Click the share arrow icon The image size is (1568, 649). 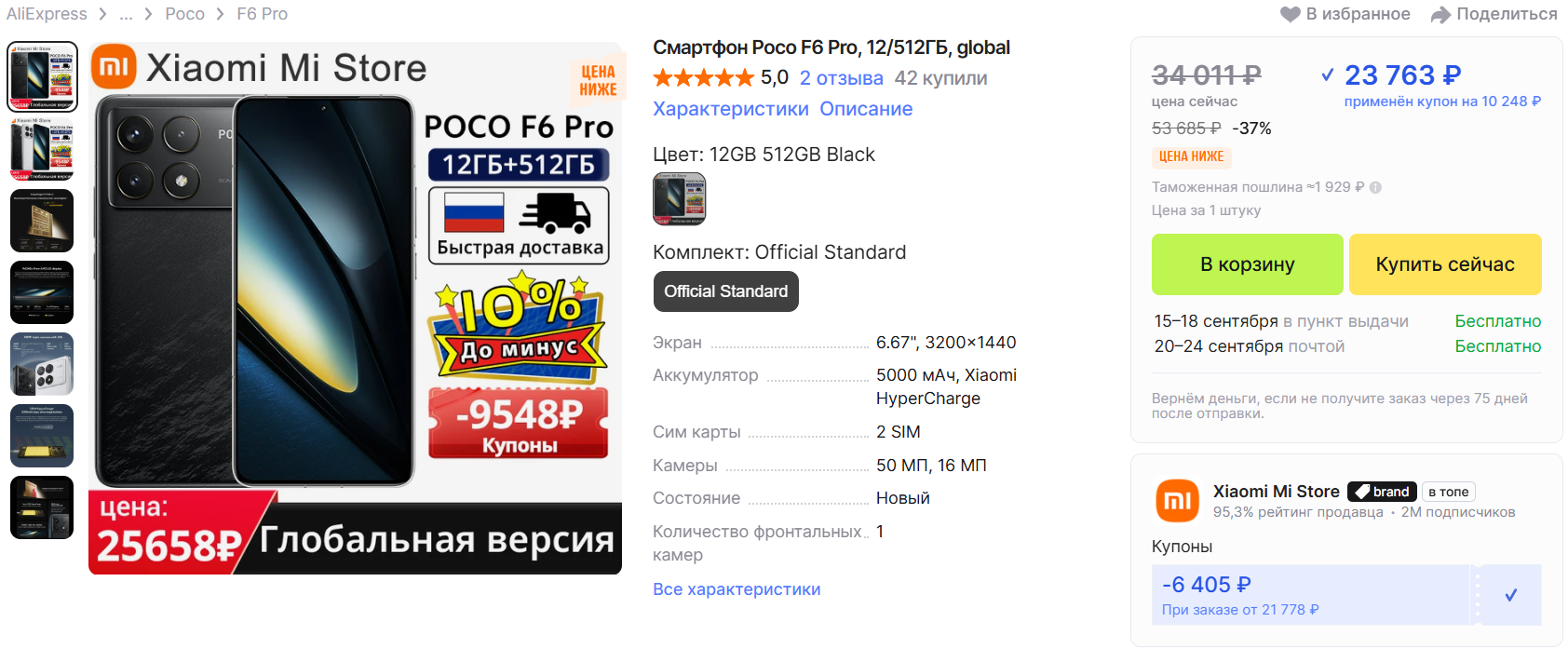click(1441, 14)
